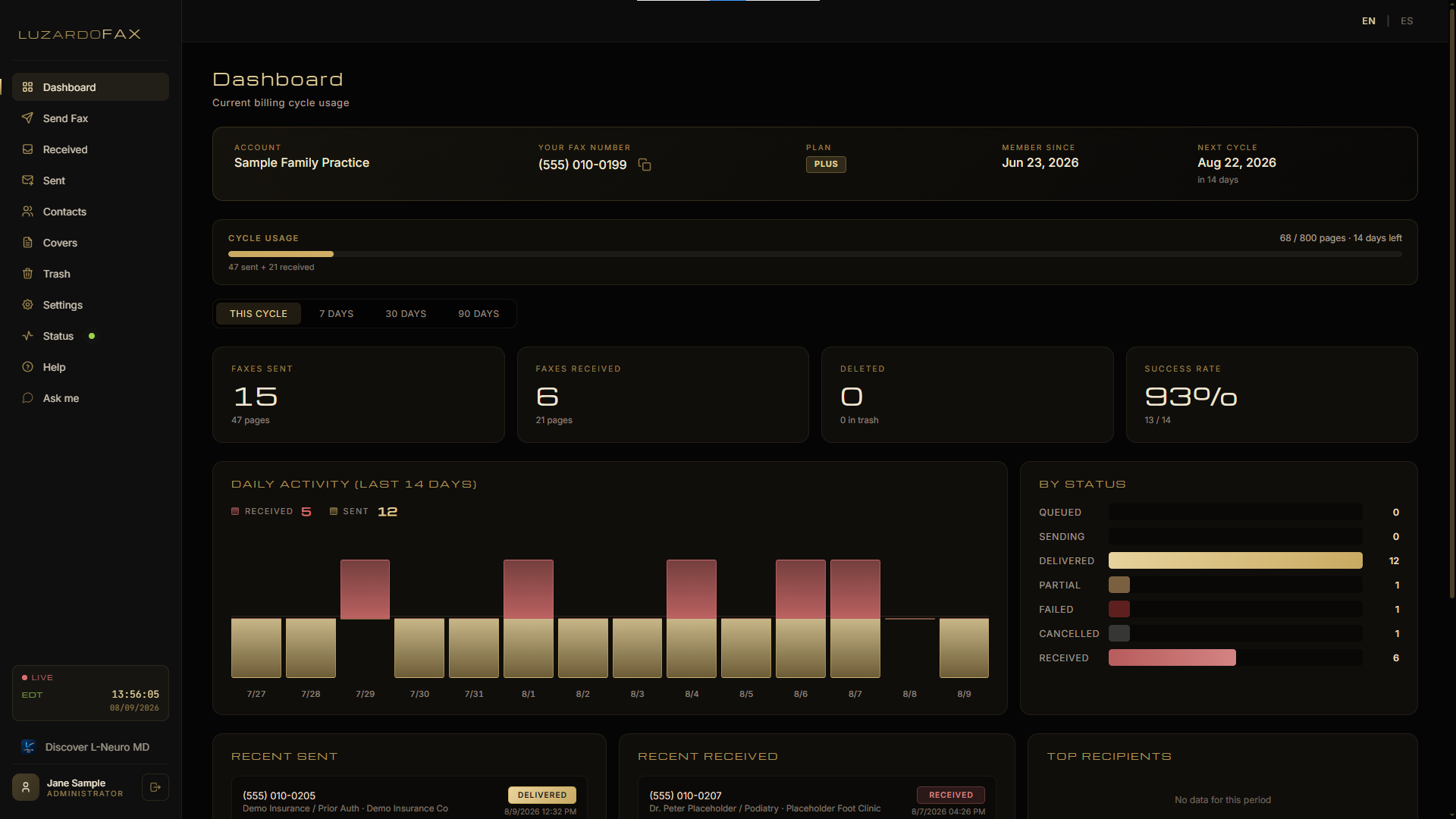The image size is (1456, 819).
Task: Open the Status page link
Action: (x=90, y=336)
